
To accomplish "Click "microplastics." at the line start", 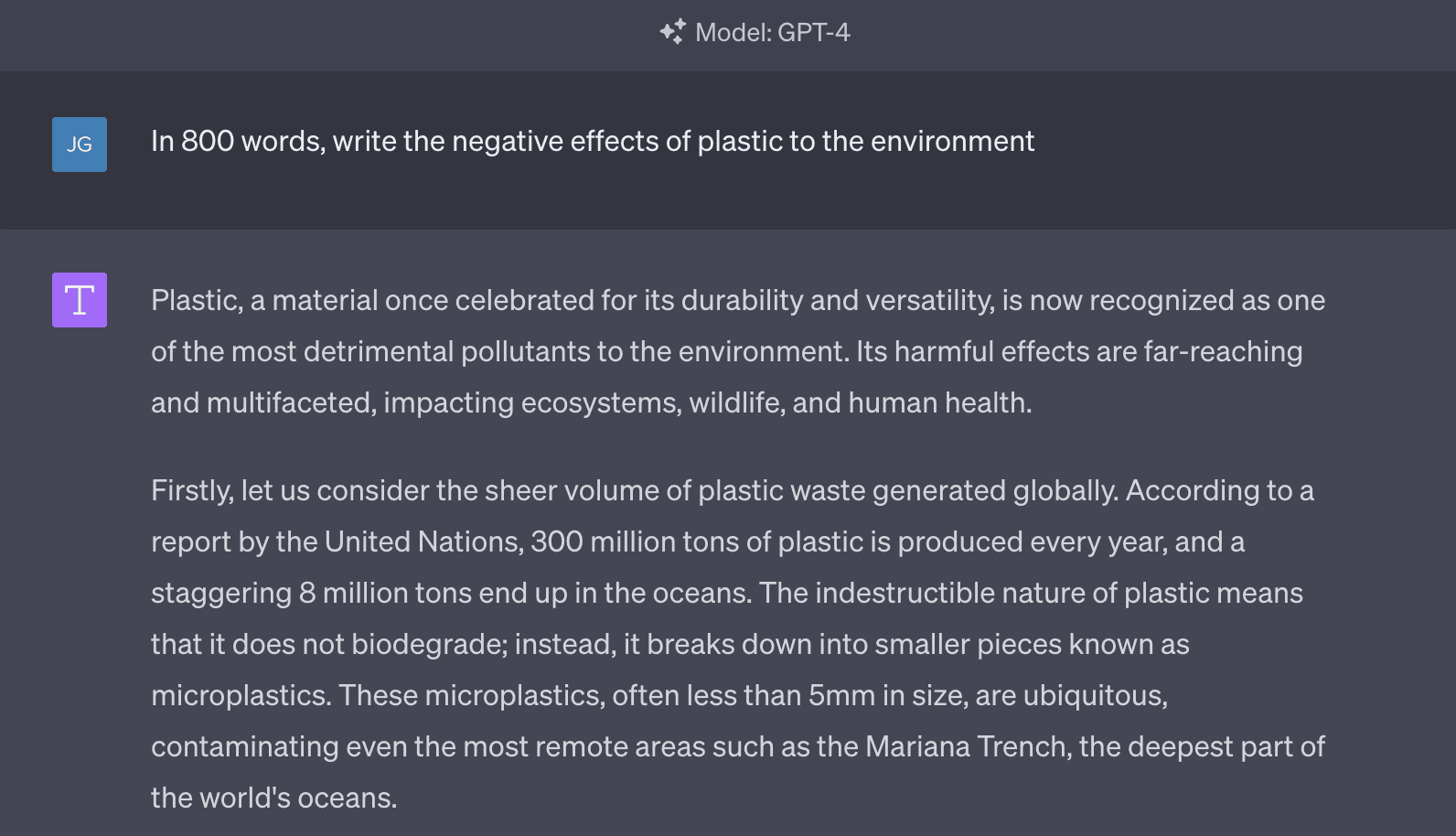I will click(x=241, y=696).
